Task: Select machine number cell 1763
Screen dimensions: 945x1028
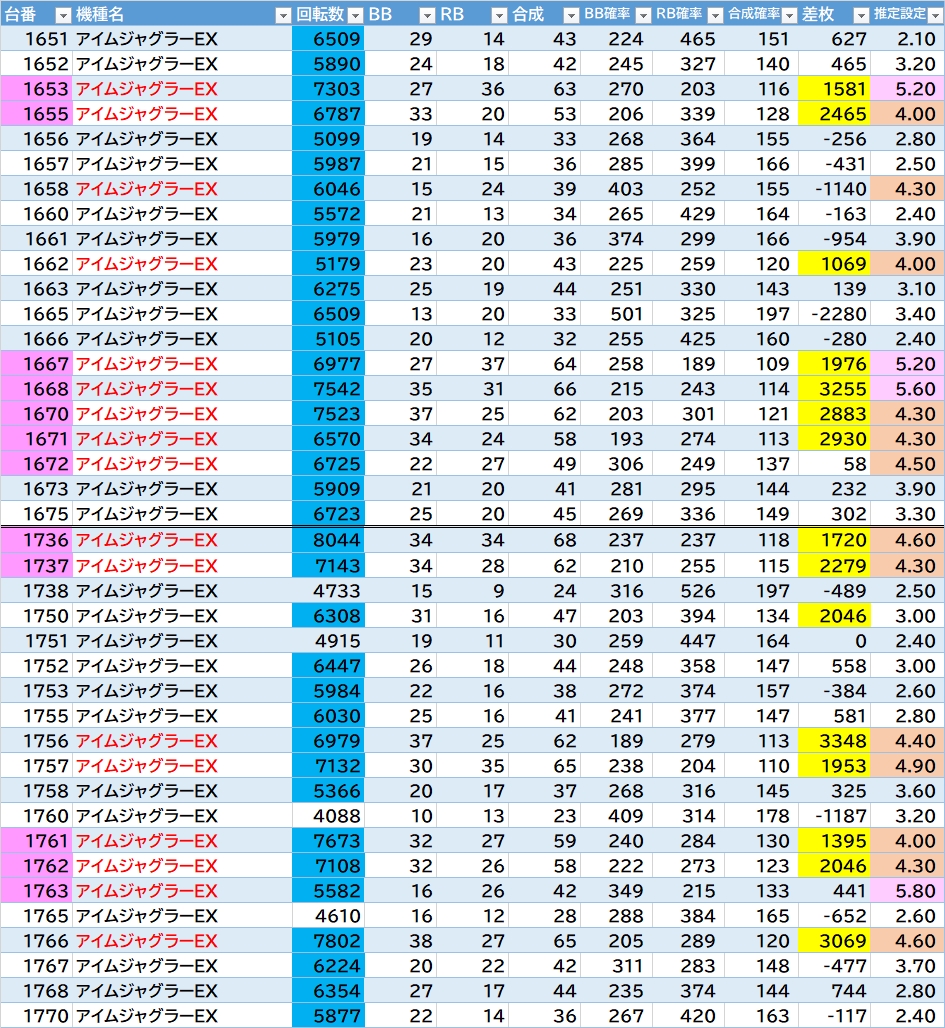Action: [36, 891]
